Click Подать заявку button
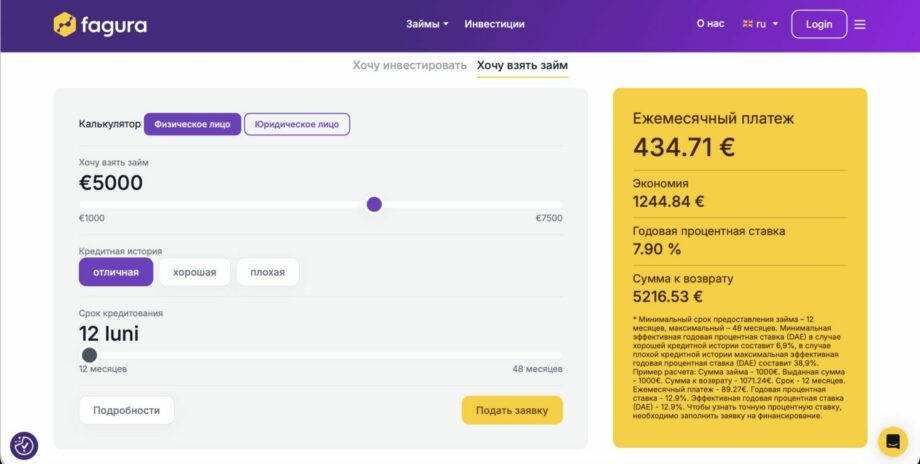920x464 pixels. [512, 410]
